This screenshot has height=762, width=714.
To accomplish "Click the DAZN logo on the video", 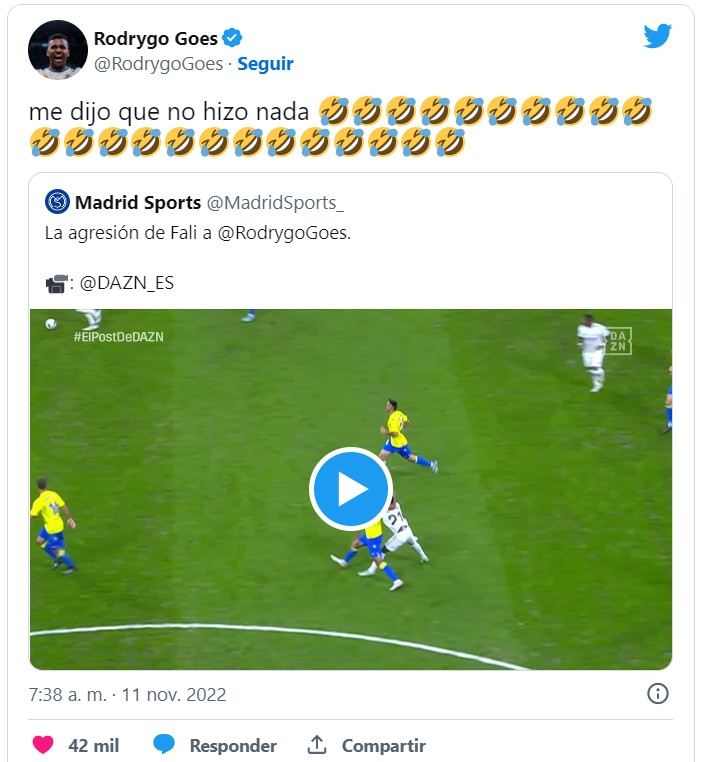I will 620,340.
